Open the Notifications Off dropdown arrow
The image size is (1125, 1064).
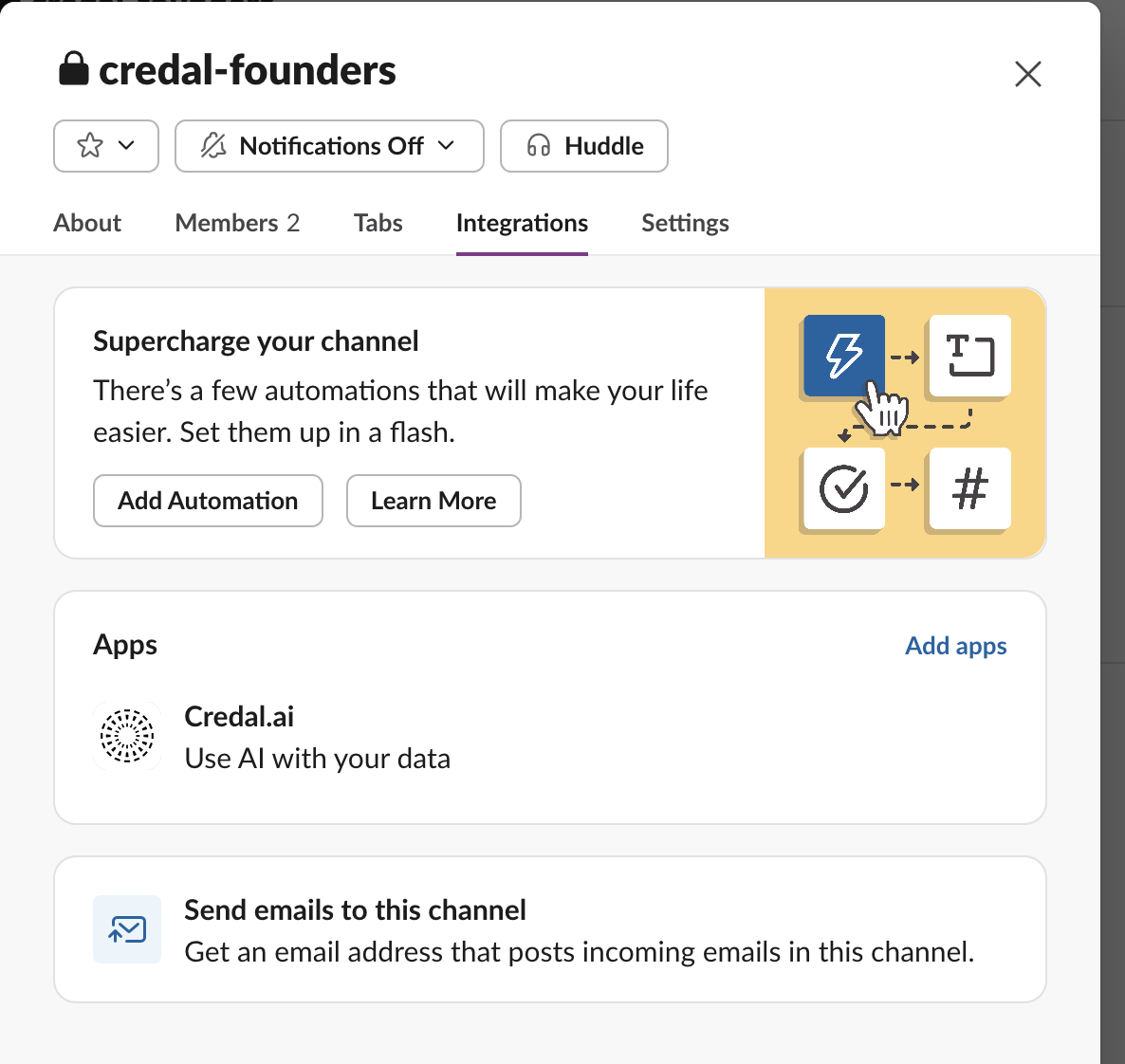point(447,146)
